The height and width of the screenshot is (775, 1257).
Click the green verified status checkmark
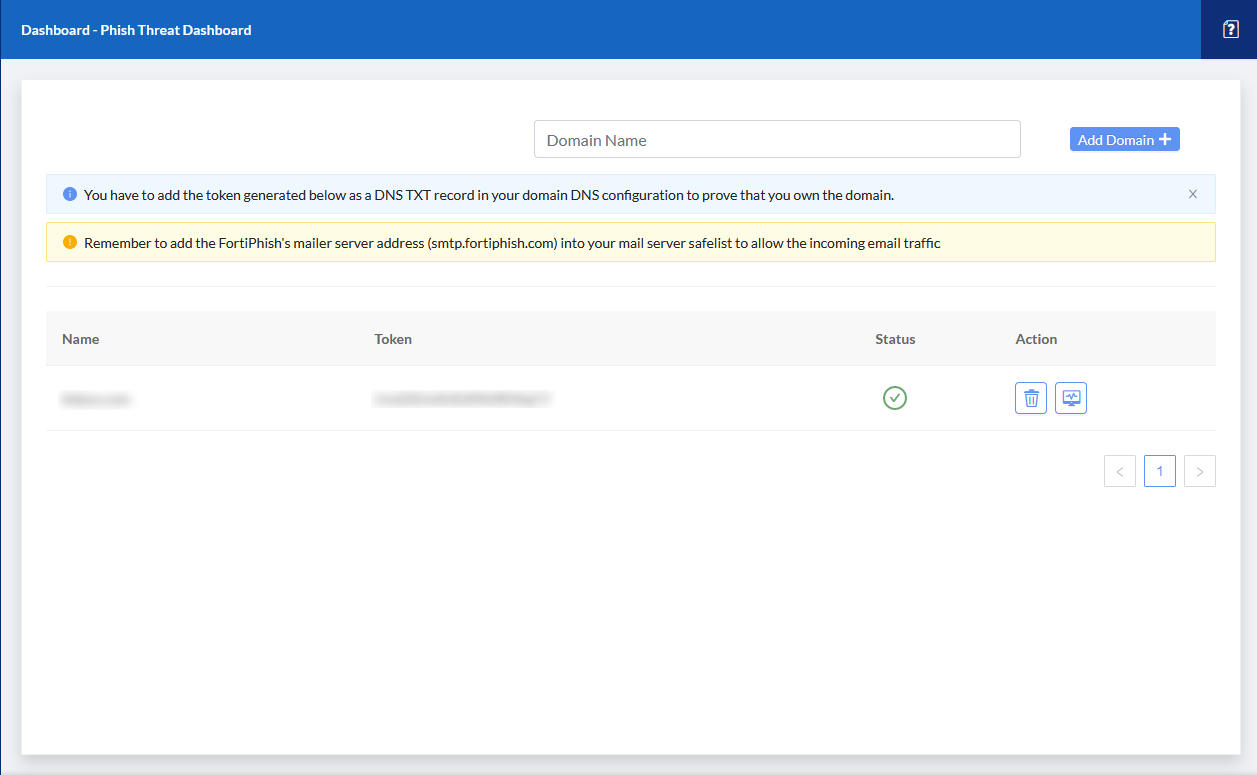(895, 398)
